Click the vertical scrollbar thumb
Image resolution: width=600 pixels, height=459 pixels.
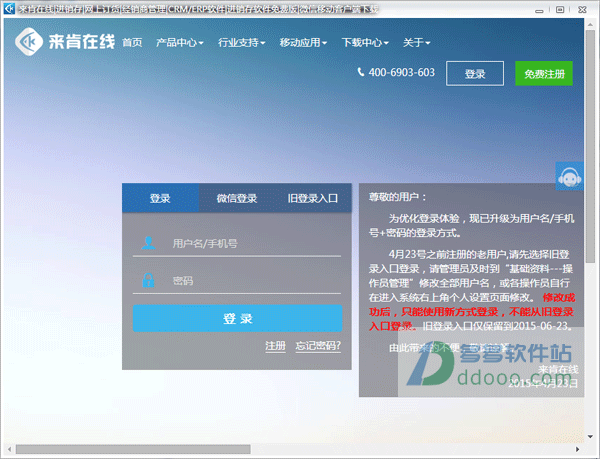590,146
